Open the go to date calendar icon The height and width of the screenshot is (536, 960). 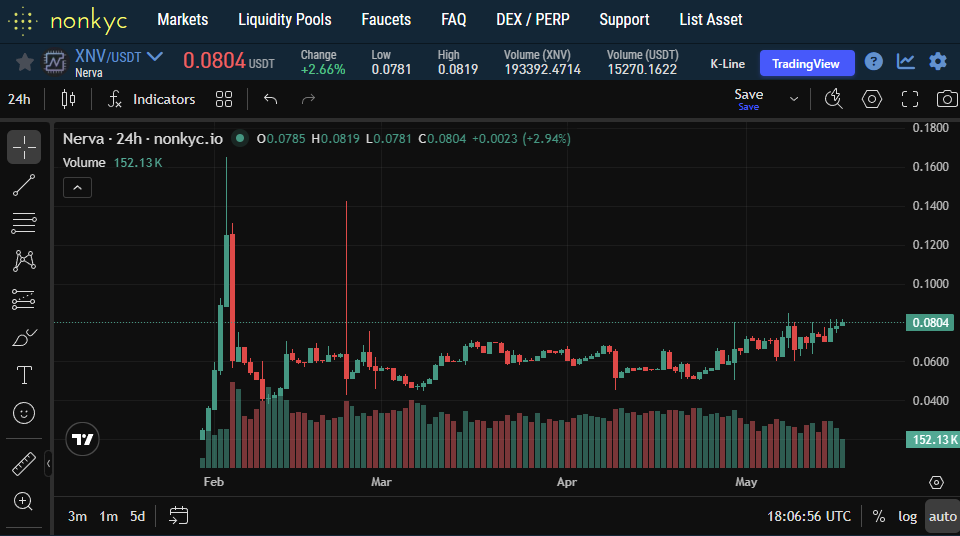click(178, 516)
